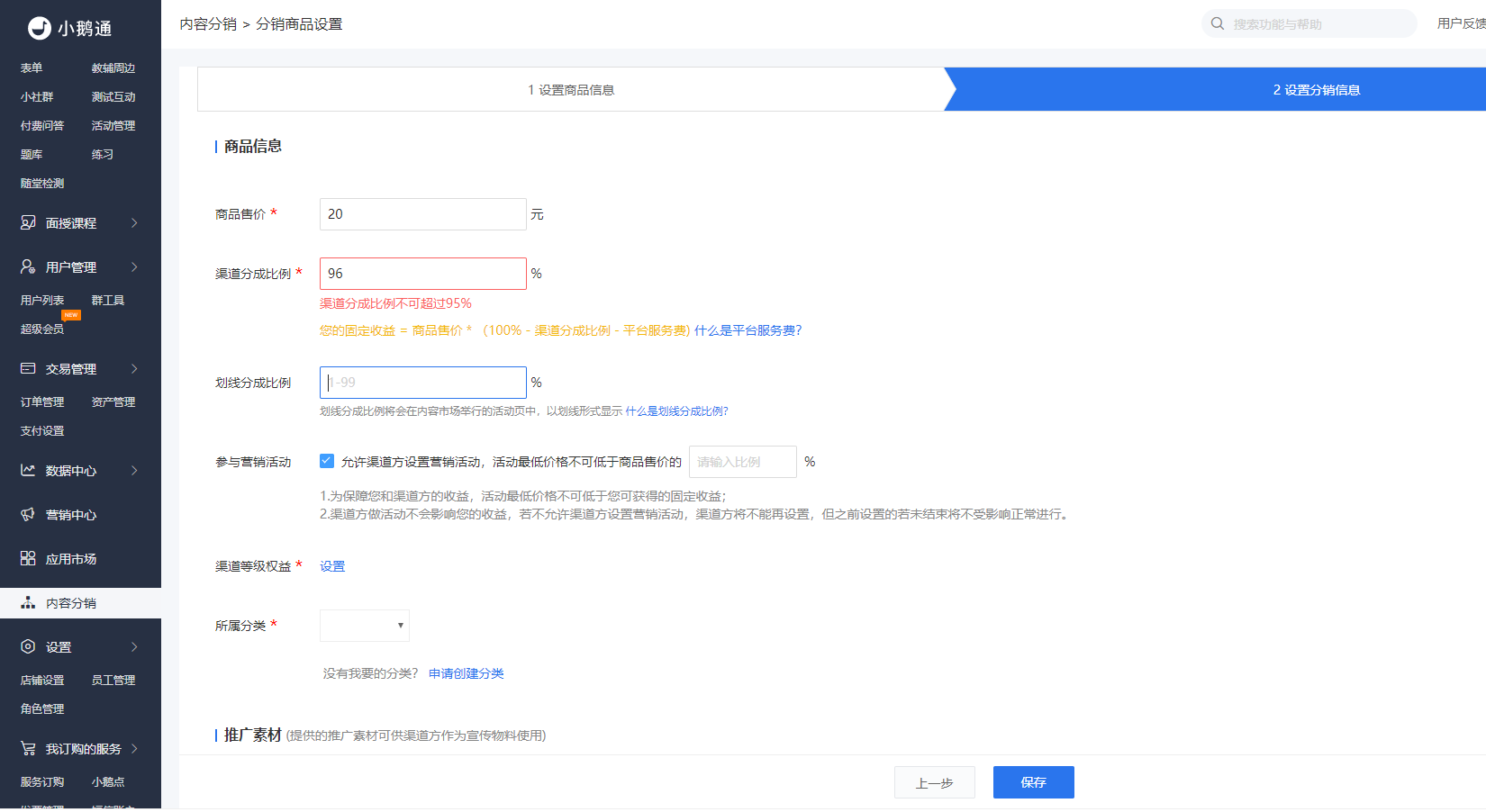Open the 所属分类 dropdown
The width and height of the screenshot is (1486, 812).
coord(365,626)
